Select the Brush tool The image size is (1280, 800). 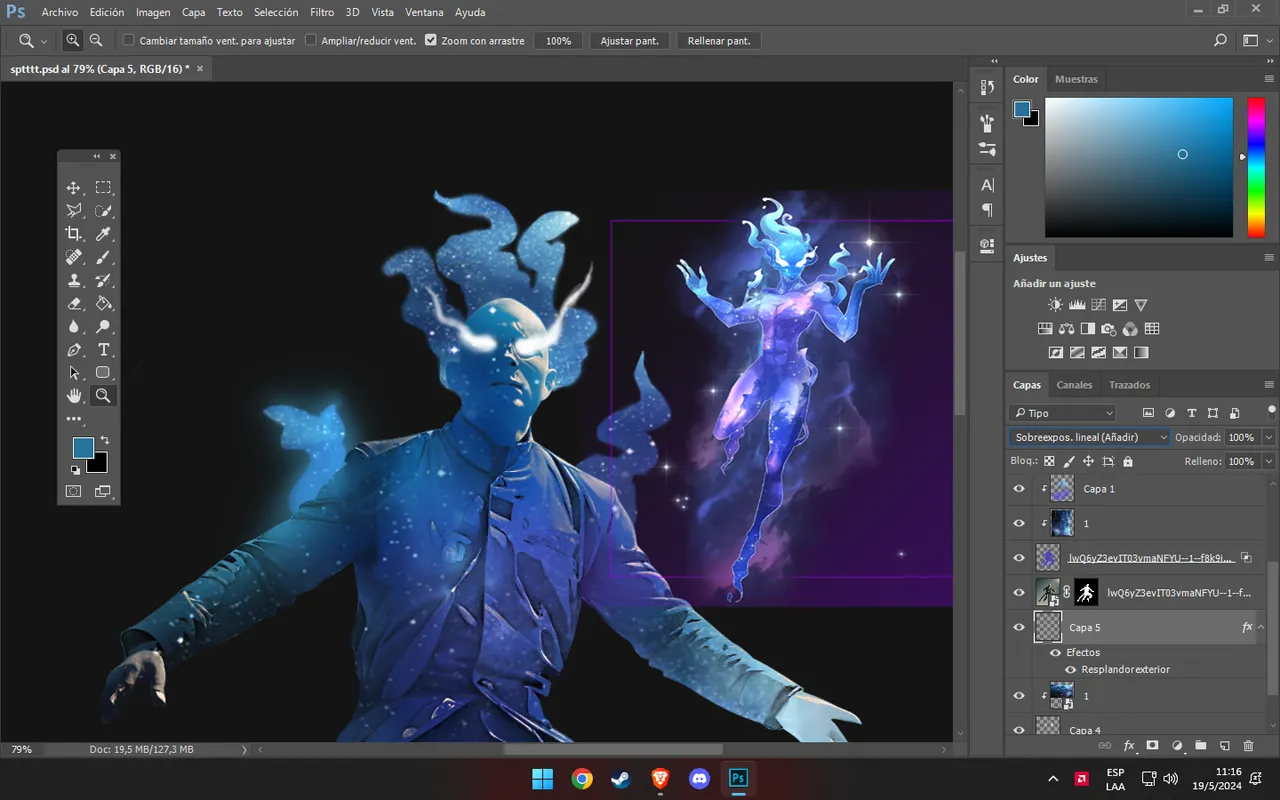click(x=103, y=257)
